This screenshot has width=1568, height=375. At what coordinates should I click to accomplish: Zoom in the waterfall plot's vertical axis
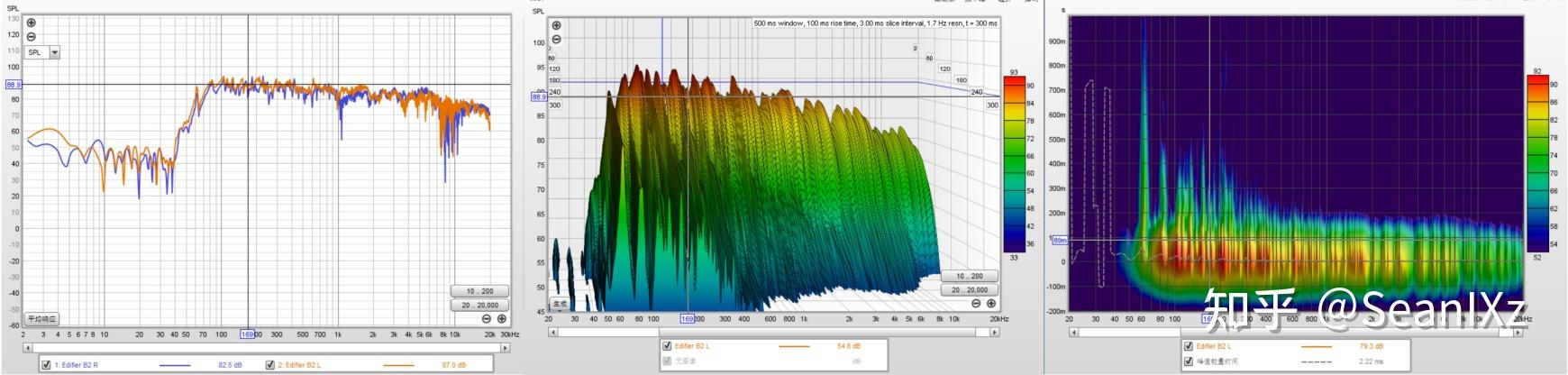click(556, 25)
